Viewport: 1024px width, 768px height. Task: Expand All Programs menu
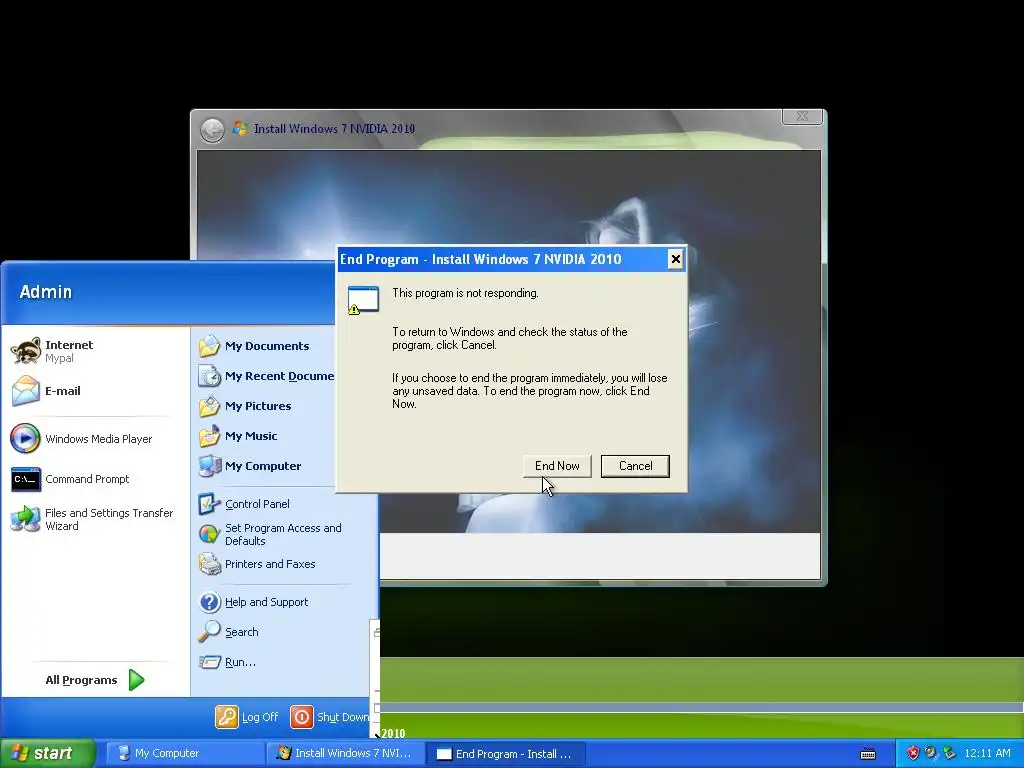click(x=94, y=680)
